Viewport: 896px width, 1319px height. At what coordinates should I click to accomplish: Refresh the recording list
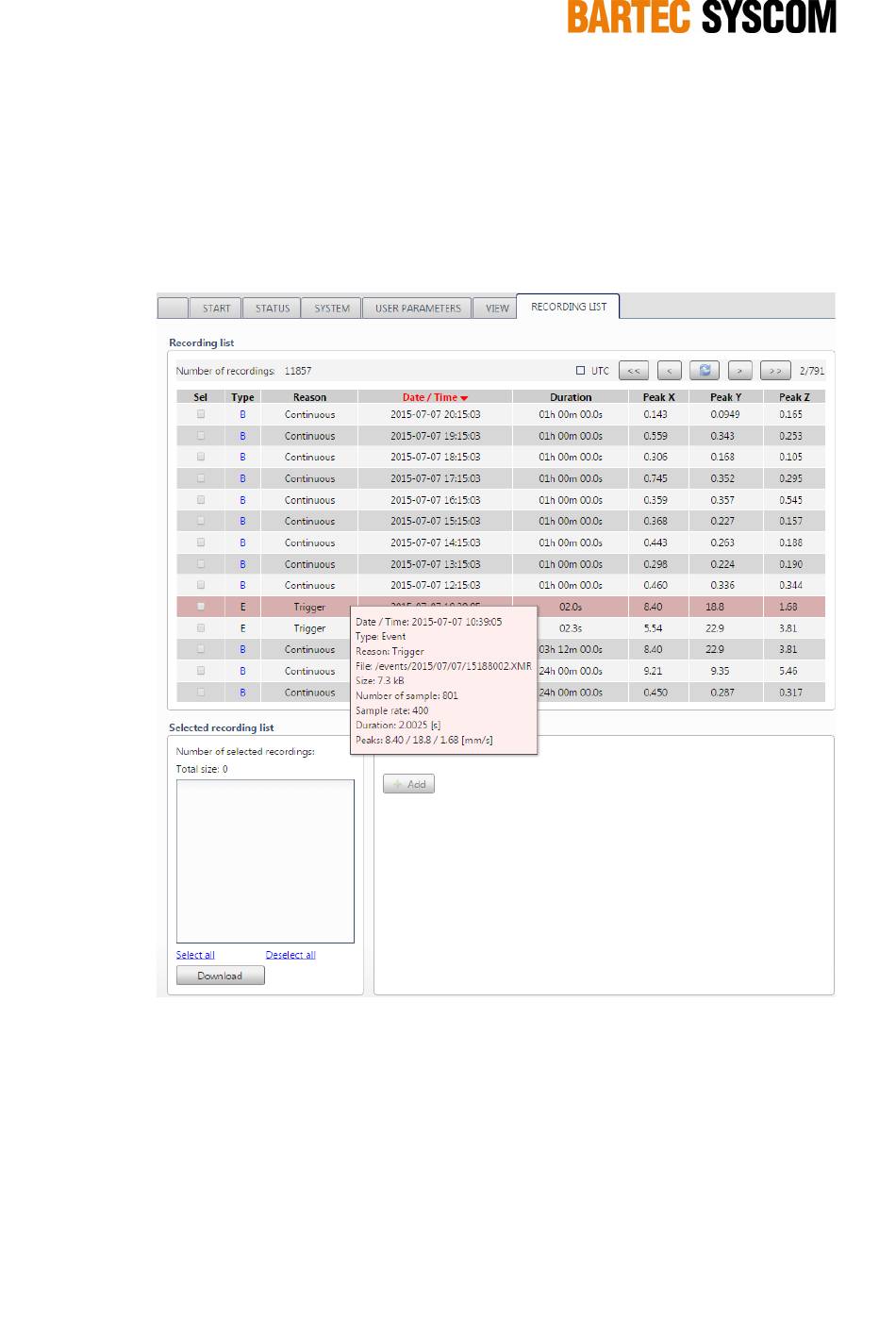pyautogui.click(x=705, y=371)
